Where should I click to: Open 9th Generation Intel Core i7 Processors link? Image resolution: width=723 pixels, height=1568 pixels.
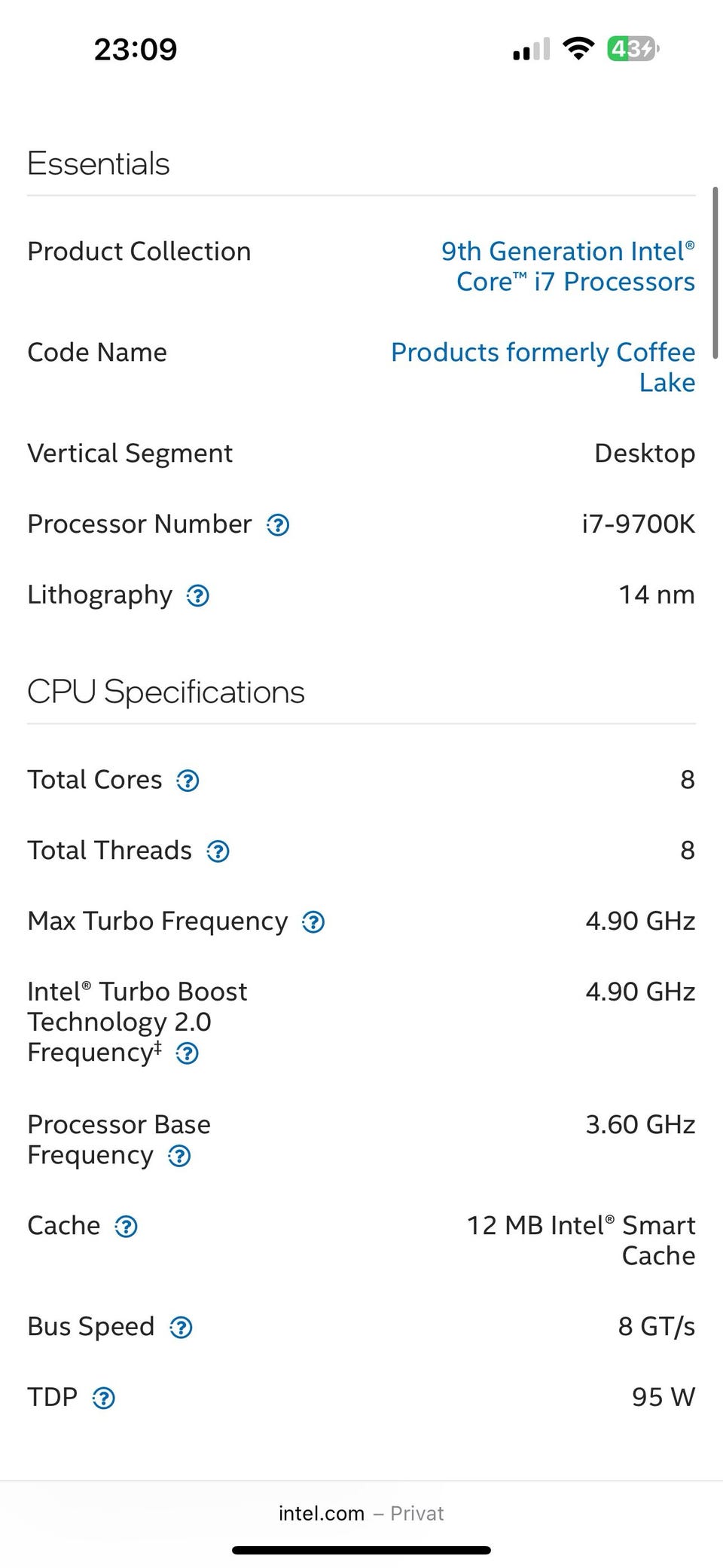(568, 266)
